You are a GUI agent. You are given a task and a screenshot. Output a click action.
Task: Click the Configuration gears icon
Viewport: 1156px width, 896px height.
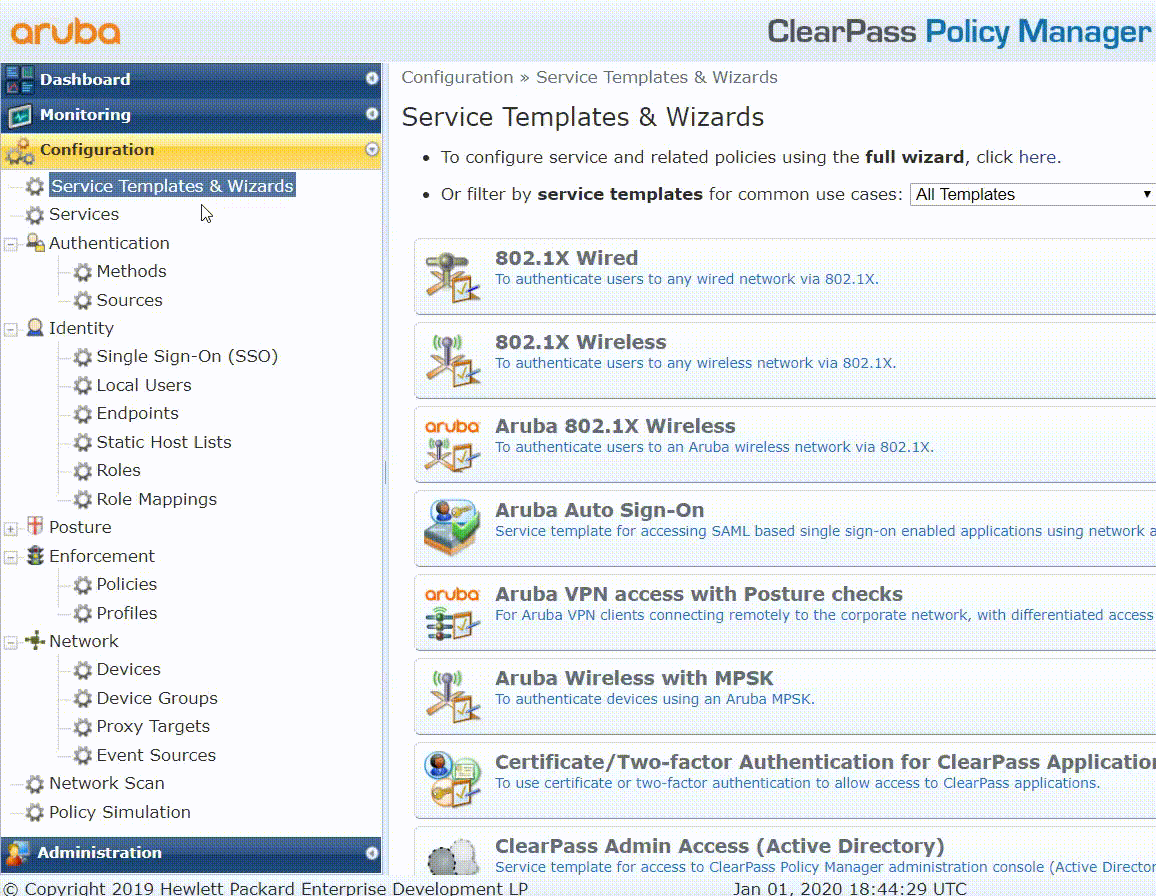point(20,150)
